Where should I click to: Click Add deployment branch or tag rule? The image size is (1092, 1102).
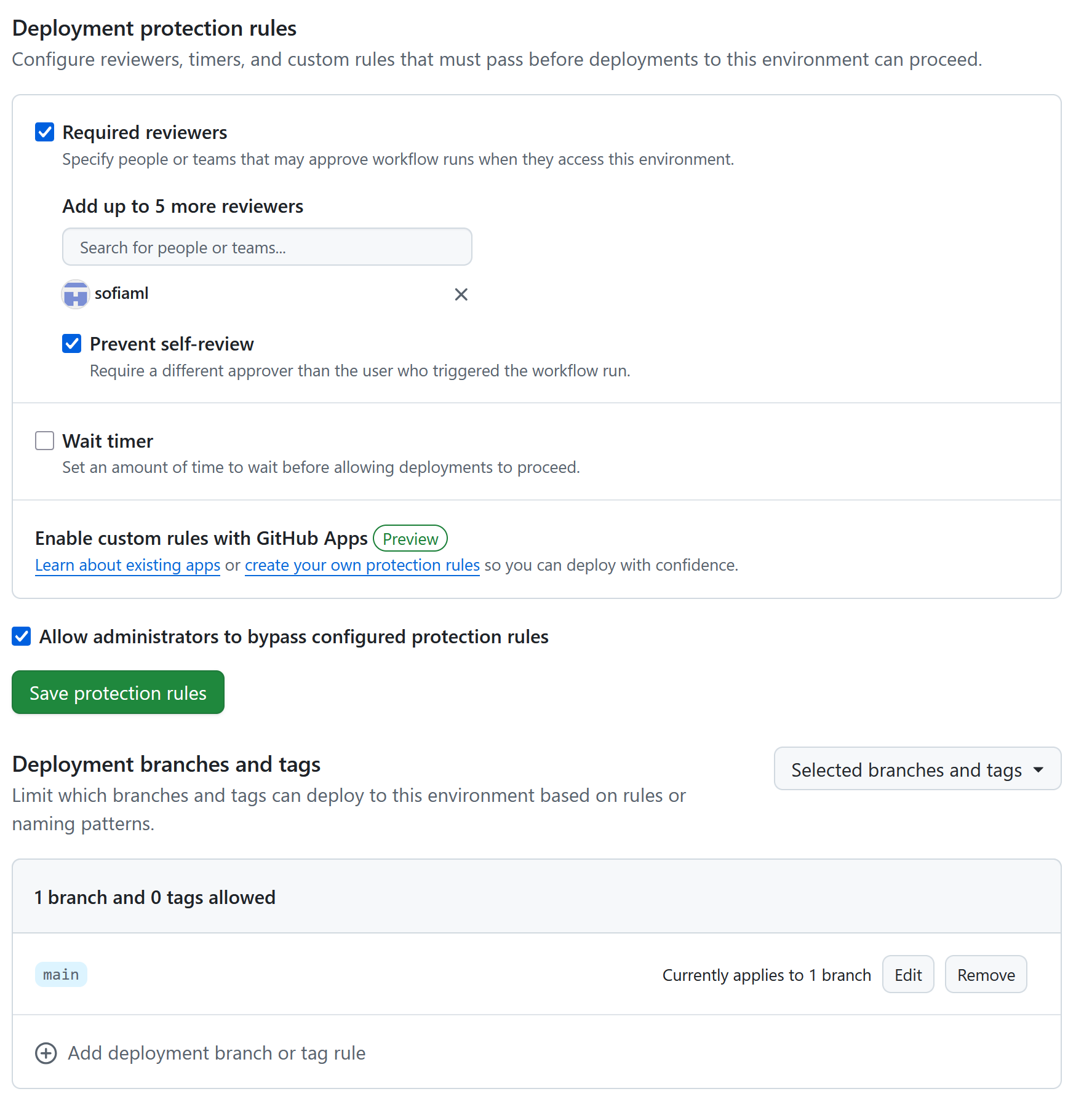(x=217, y=1053)
